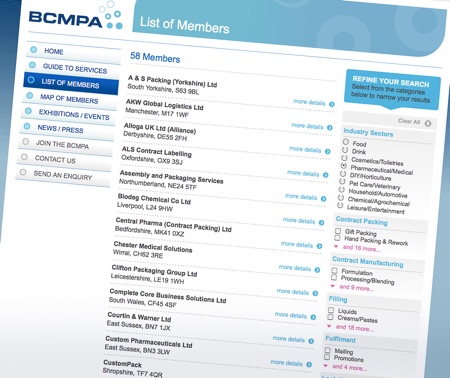
Task: Tick the Creams/Pastes checkbox
Action: [330, 317]
